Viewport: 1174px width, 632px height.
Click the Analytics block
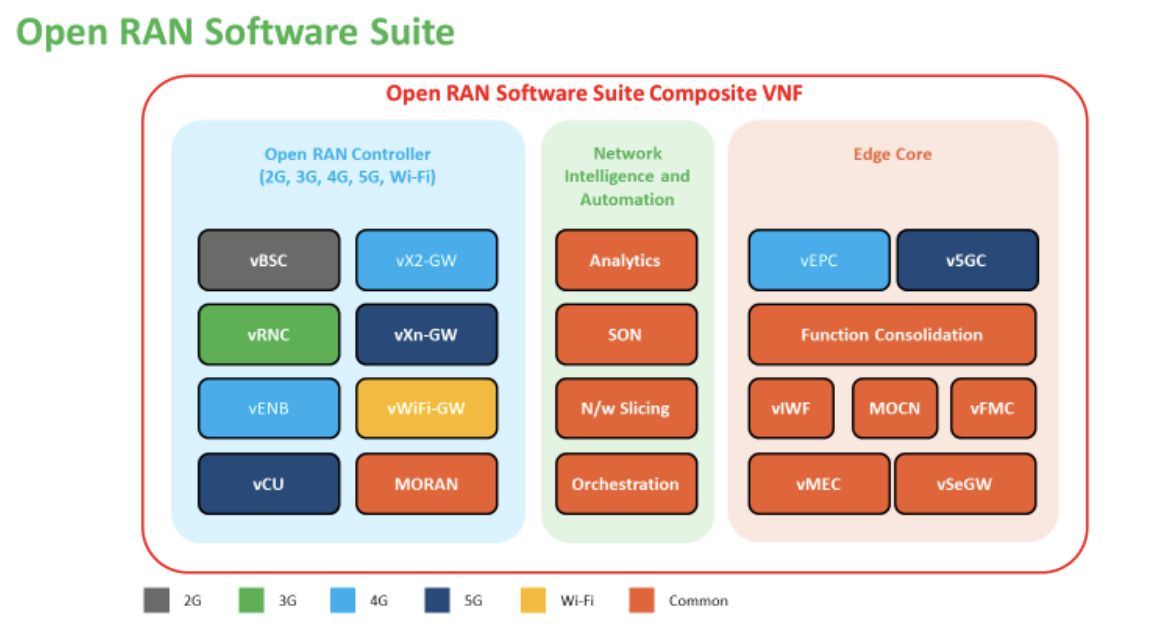625,260
